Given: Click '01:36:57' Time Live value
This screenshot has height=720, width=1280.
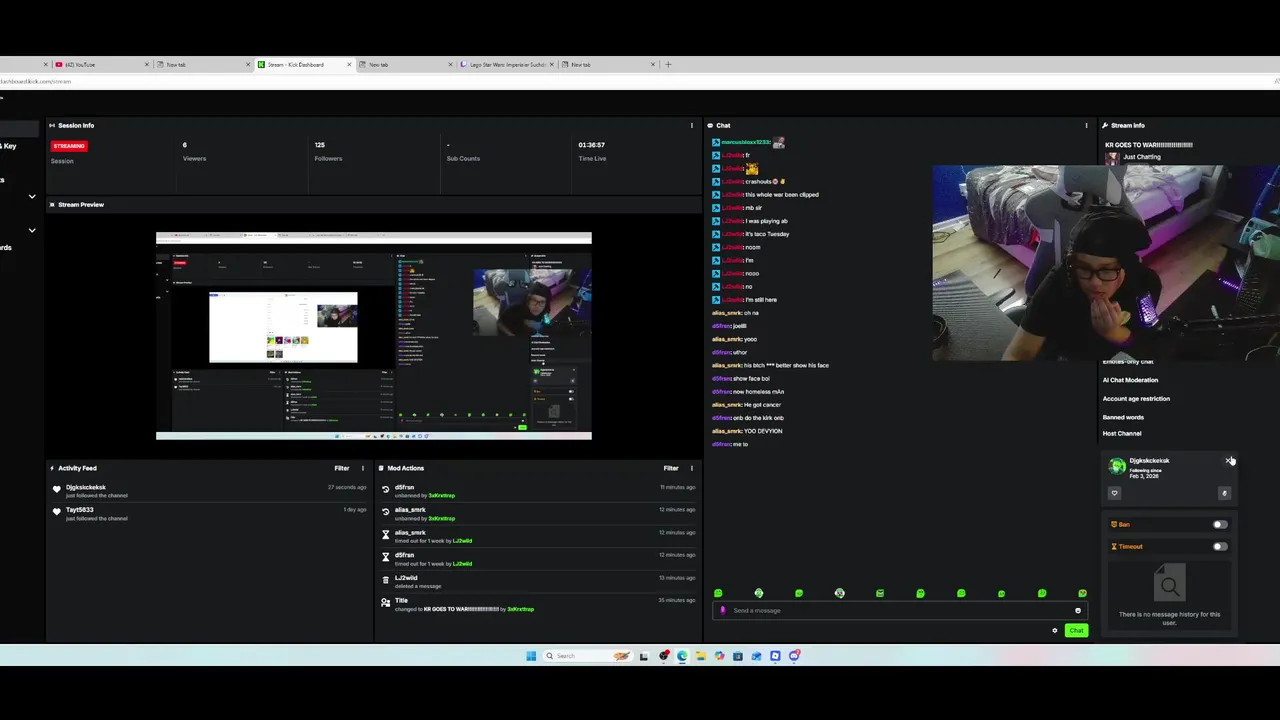Looking at the screenshot, I should pyautogui.click(x=591, y=145).
